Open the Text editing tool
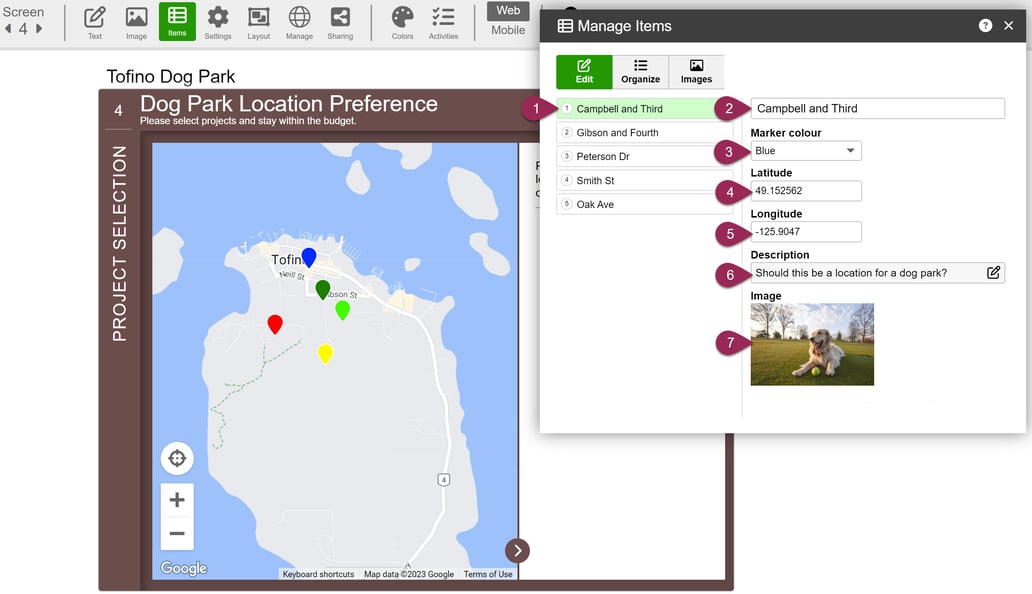 (x=95, y=22)
